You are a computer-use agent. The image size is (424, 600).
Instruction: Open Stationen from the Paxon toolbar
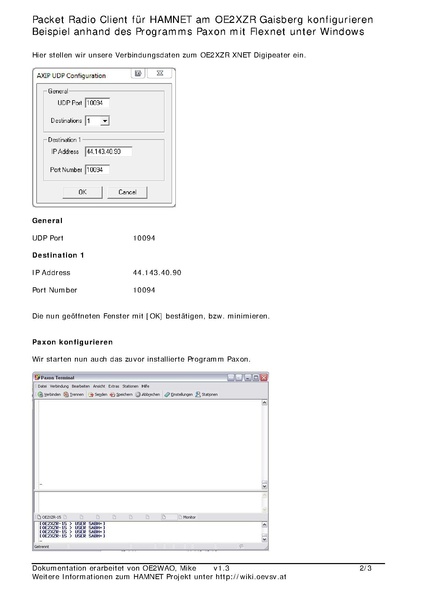point(207,394)
